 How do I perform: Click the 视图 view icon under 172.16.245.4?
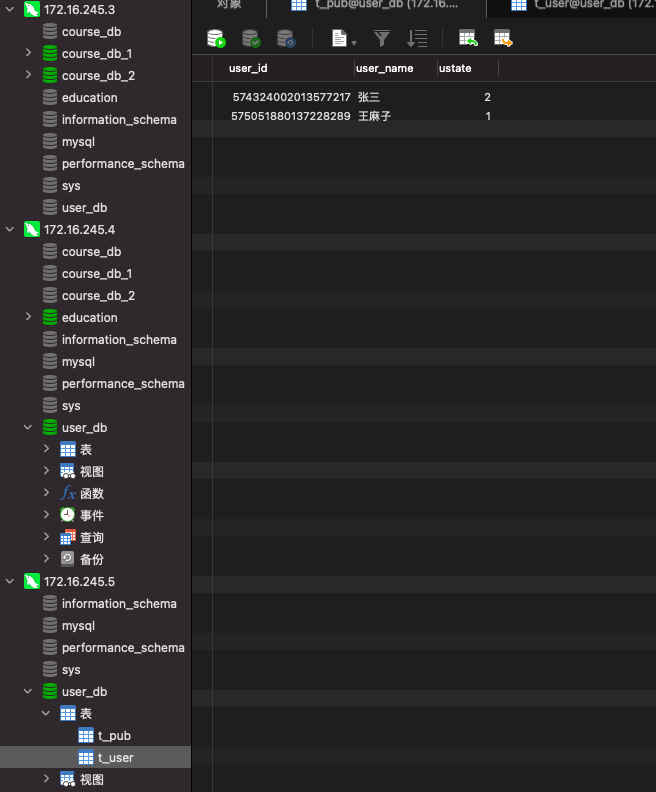pyautogui.click(x=68, y=471)
